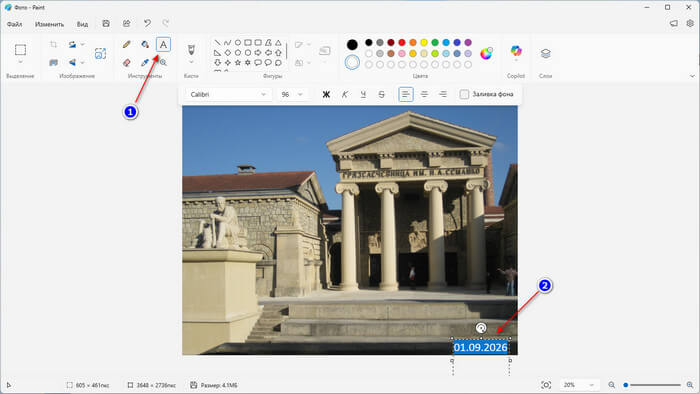Open the Изменить menu
This screenshot has width=700, height=394.
coord(49,24)
